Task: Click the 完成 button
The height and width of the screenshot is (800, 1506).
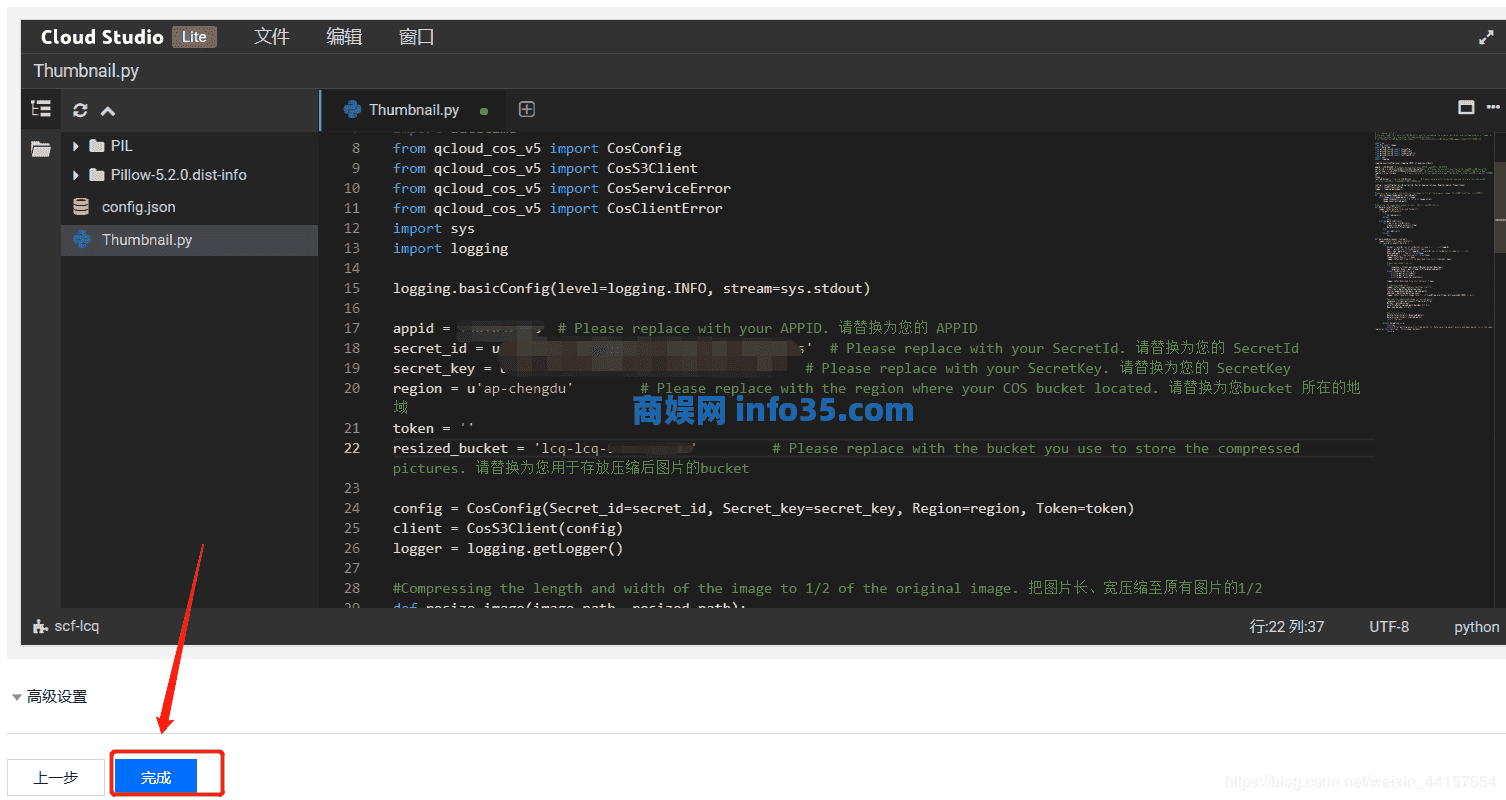Action: [156, 777]
